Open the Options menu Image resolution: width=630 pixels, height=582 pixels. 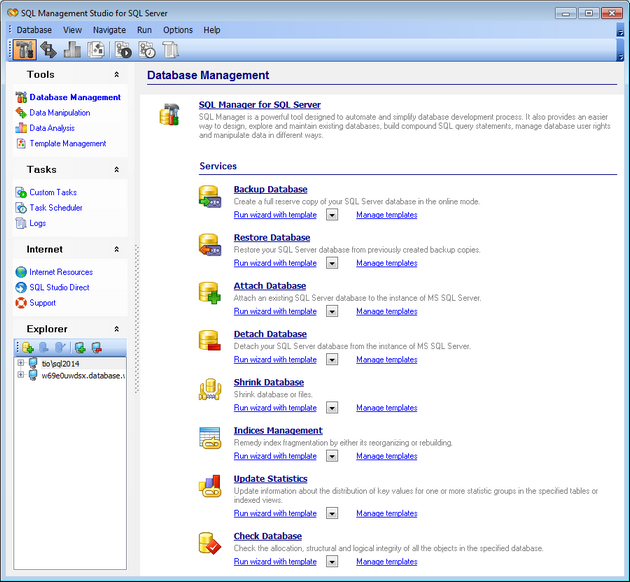[x=178, y=30]
